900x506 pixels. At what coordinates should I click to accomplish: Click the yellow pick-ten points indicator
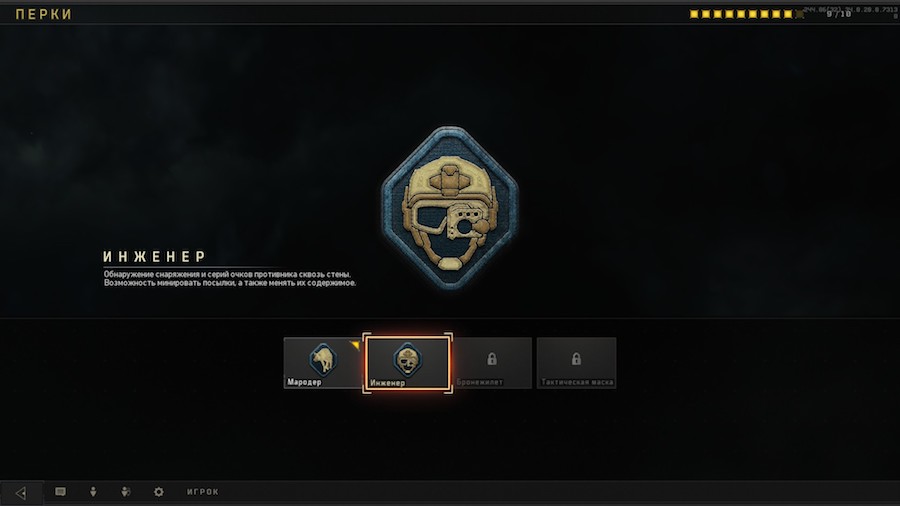tap(746, 14)
